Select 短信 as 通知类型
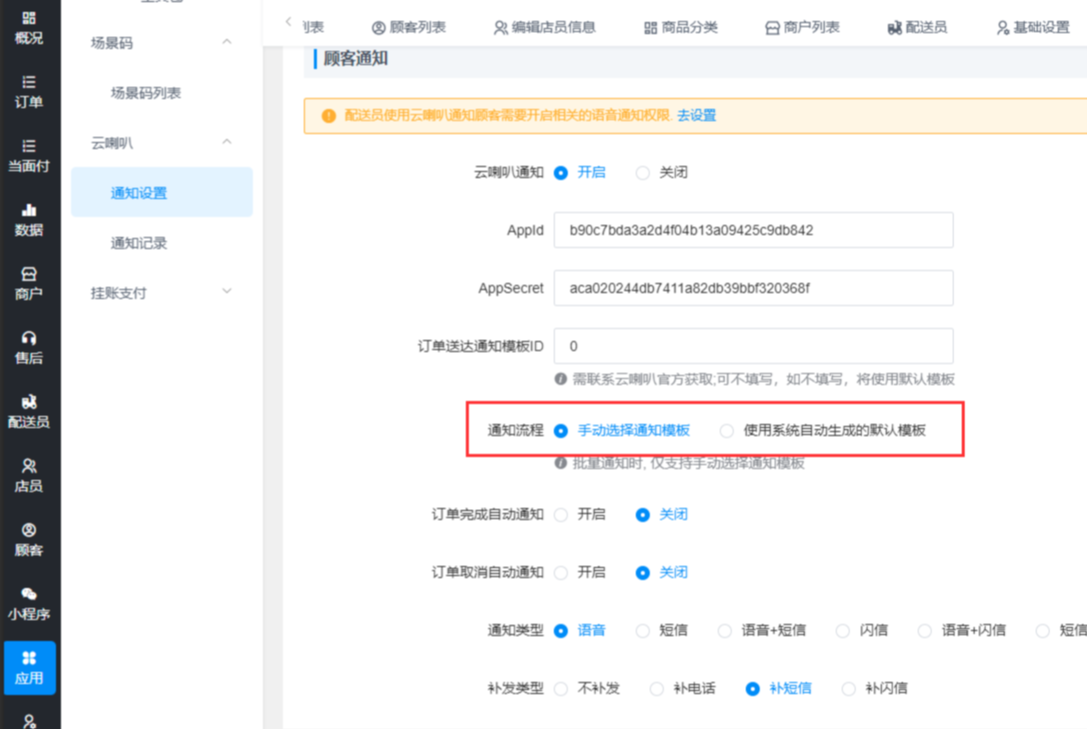Image resolution: width=1087 pixels, height=729 pixels. tap(643, 631)
